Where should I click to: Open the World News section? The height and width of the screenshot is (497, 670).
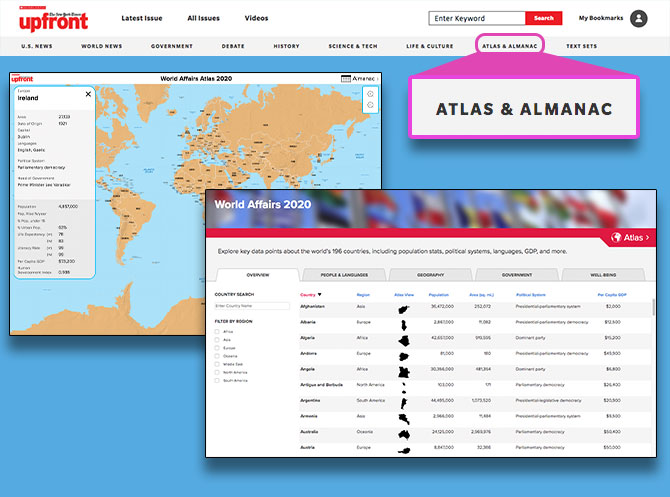tap(102, 46)
